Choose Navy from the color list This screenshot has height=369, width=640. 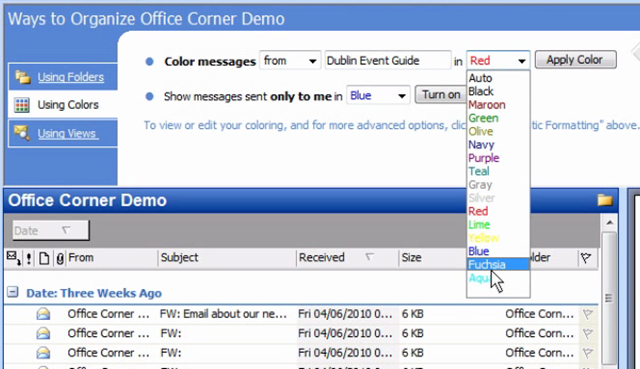(498, 145)
